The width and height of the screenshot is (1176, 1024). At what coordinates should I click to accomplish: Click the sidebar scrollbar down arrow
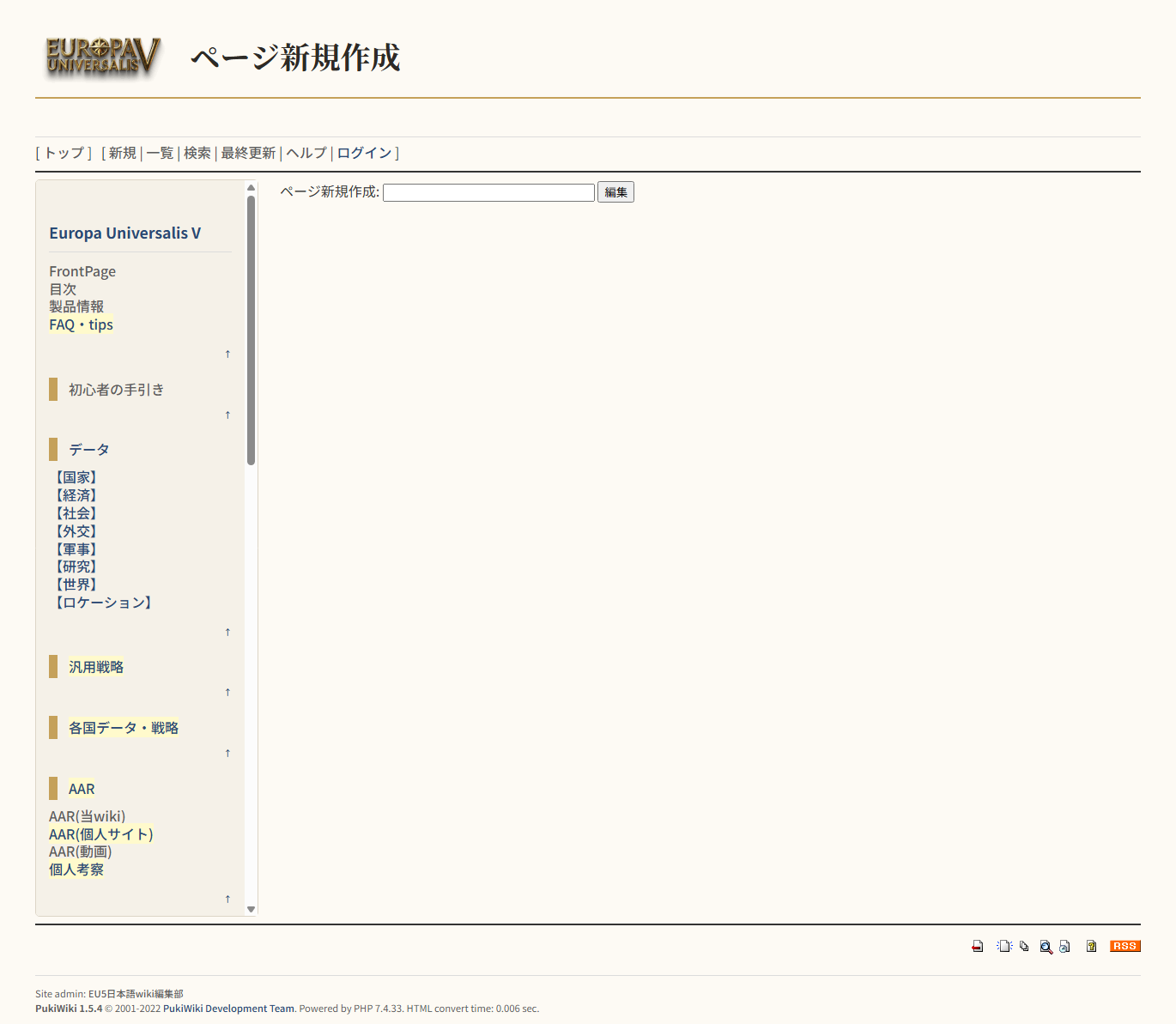pyautogui.click(x=250, y=908)
